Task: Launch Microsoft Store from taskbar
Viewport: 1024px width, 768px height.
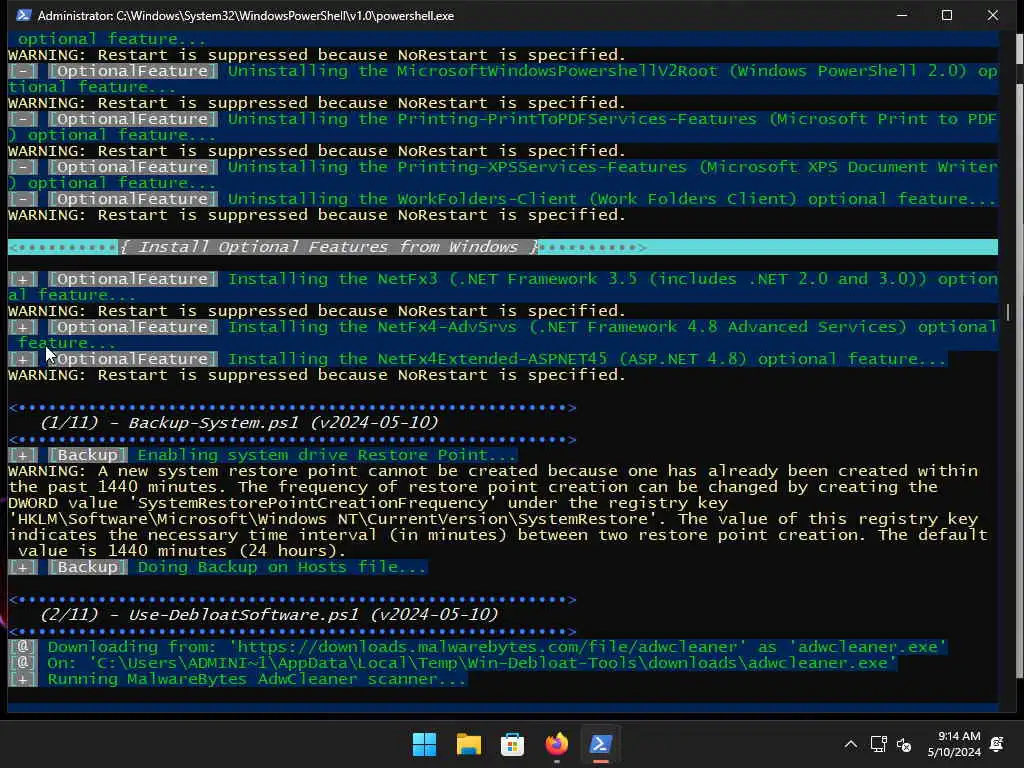Action: (x=512, y=744)
